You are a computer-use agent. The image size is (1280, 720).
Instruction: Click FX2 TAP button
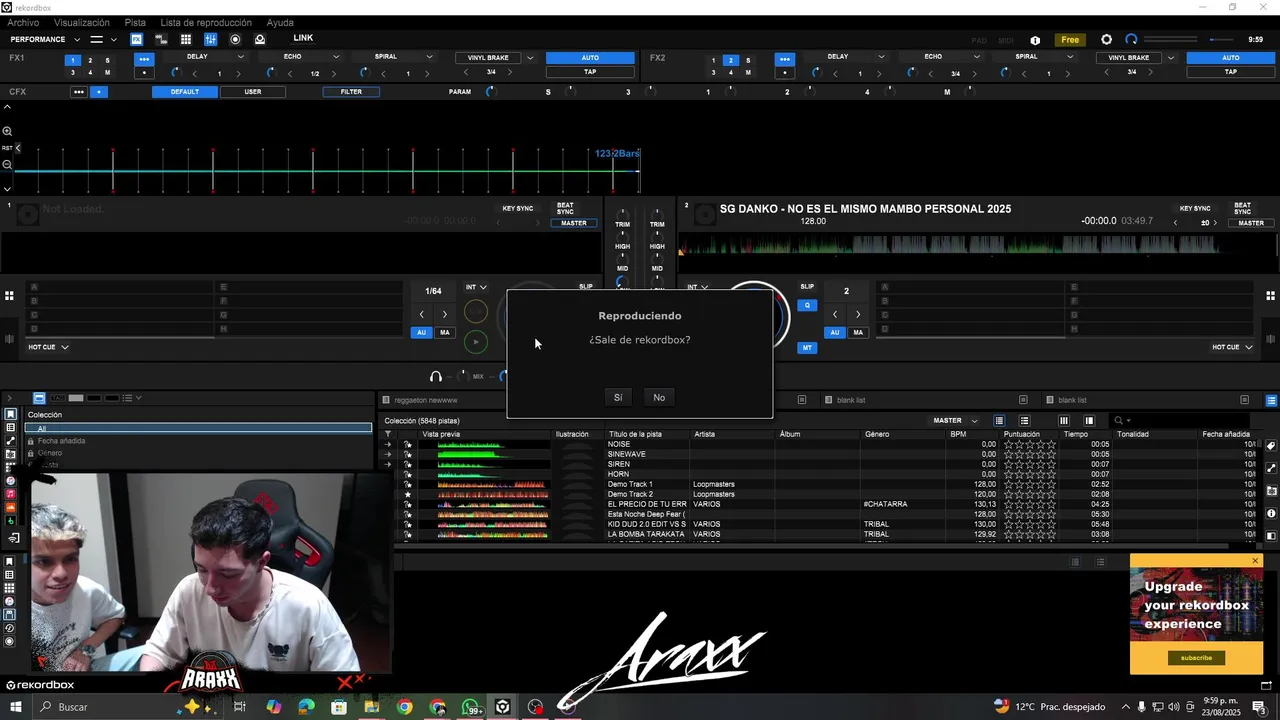(x=1231, y=72)
